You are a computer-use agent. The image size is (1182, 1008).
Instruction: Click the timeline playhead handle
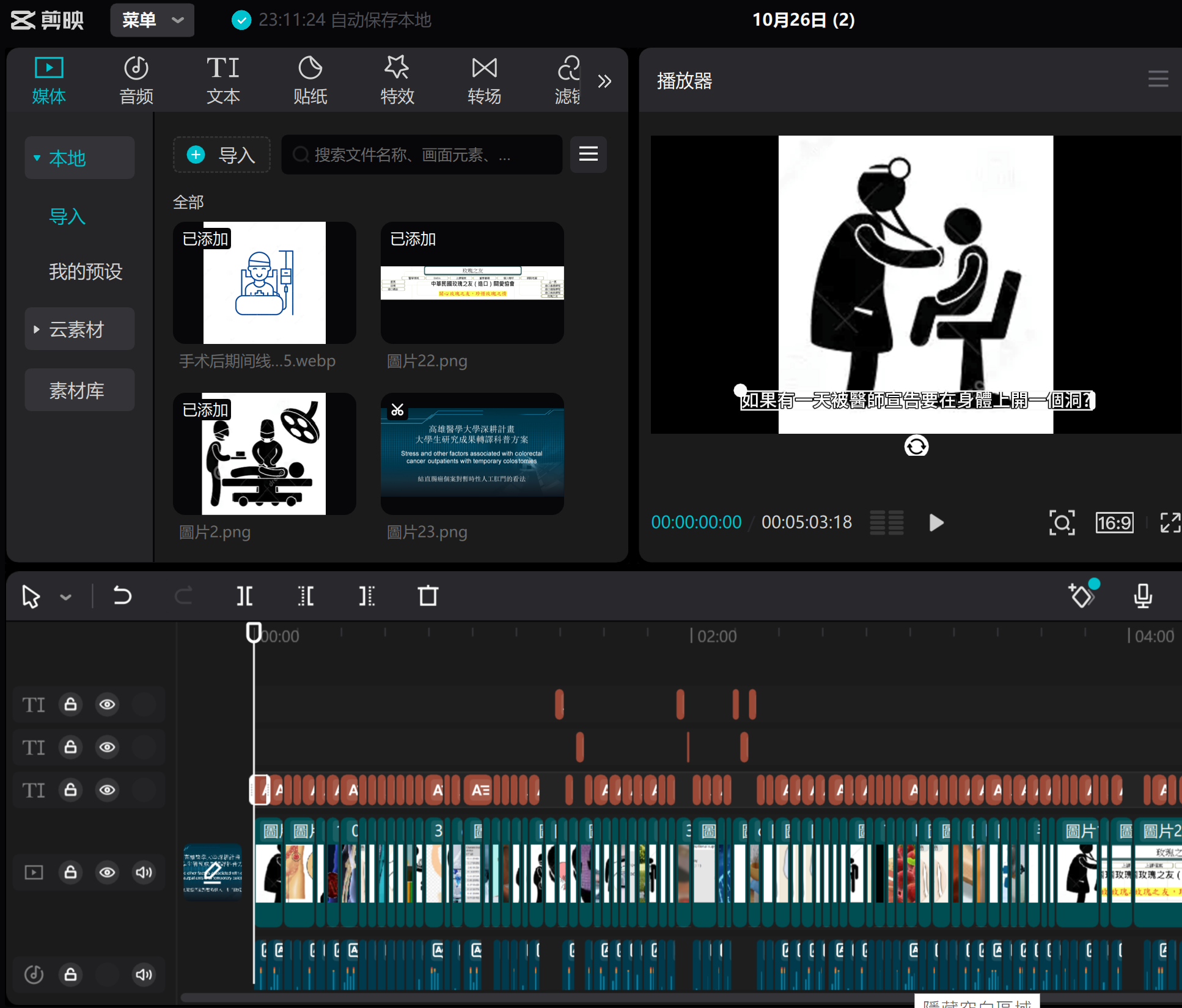tap(254, 632)
